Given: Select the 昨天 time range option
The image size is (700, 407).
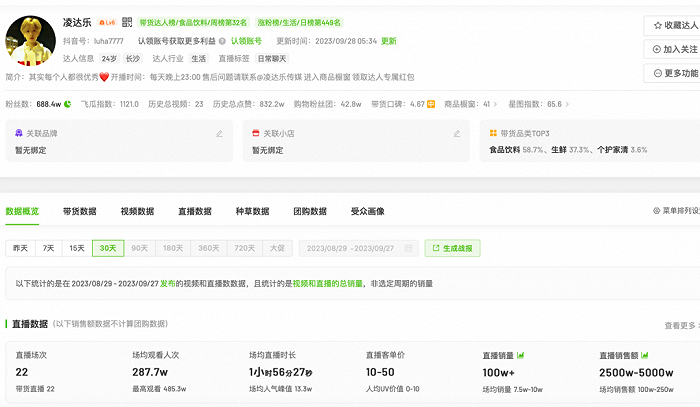Looking at the screenshot, I should click(x=20, y=248).
